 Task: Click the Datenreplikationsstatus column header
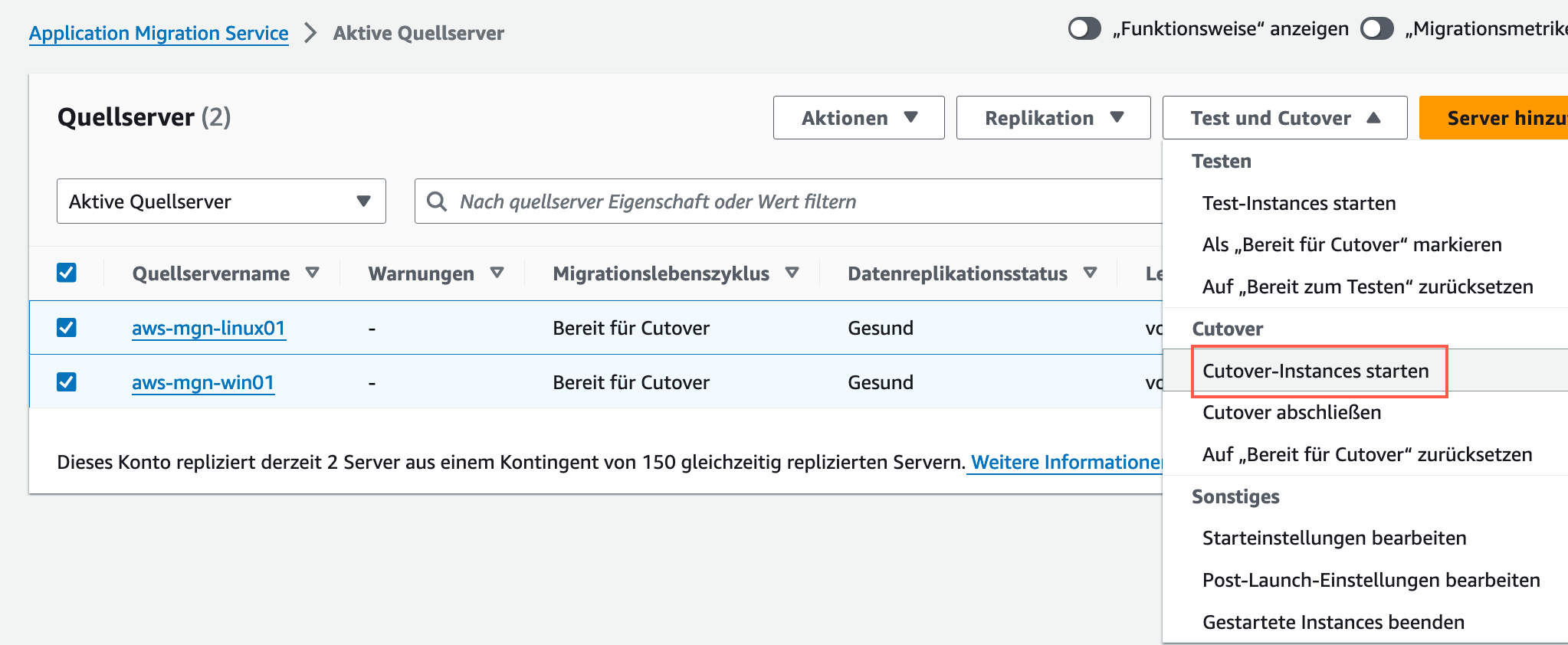pos(957,273)
